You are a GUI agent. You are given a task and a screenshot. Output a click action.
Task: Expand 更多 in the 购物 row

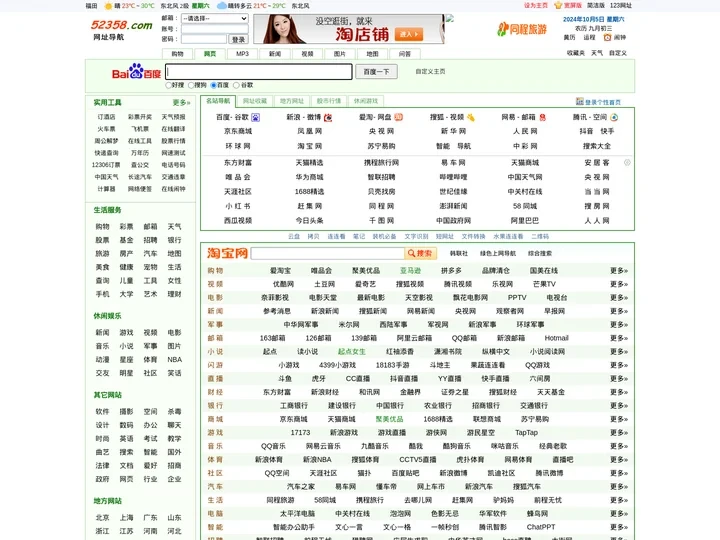pos(619,270)
